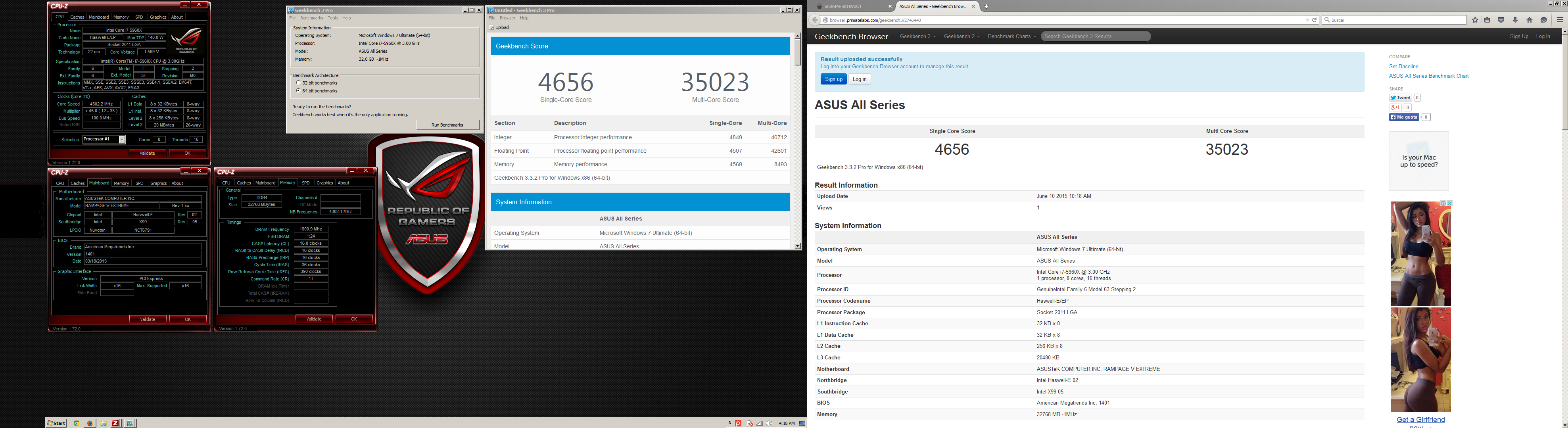Image resolution: width=1568 pixels, height=428 pixels.
Task: Click the Facebook Me gusta button
Action: tap(1404, 117)
